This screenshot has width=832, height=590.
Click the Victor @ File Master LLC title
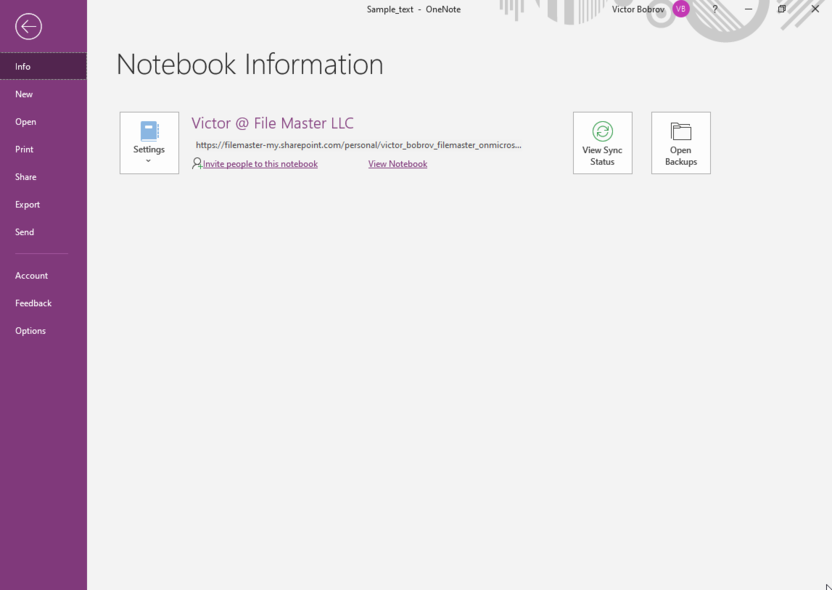[x=272, y=123]
